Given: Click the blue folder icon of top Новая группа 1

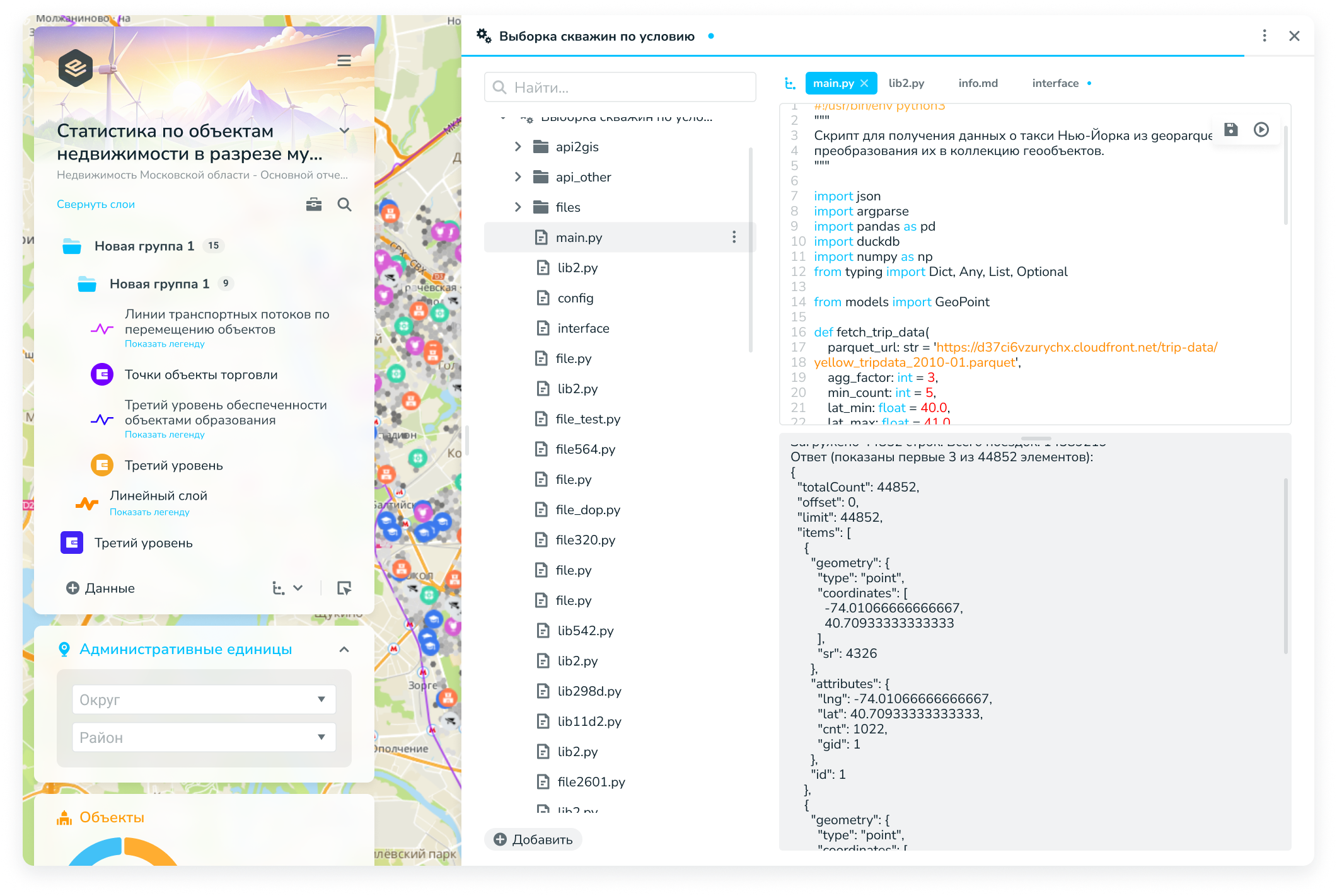Looking at the screenshot, I should click(72, 246).
